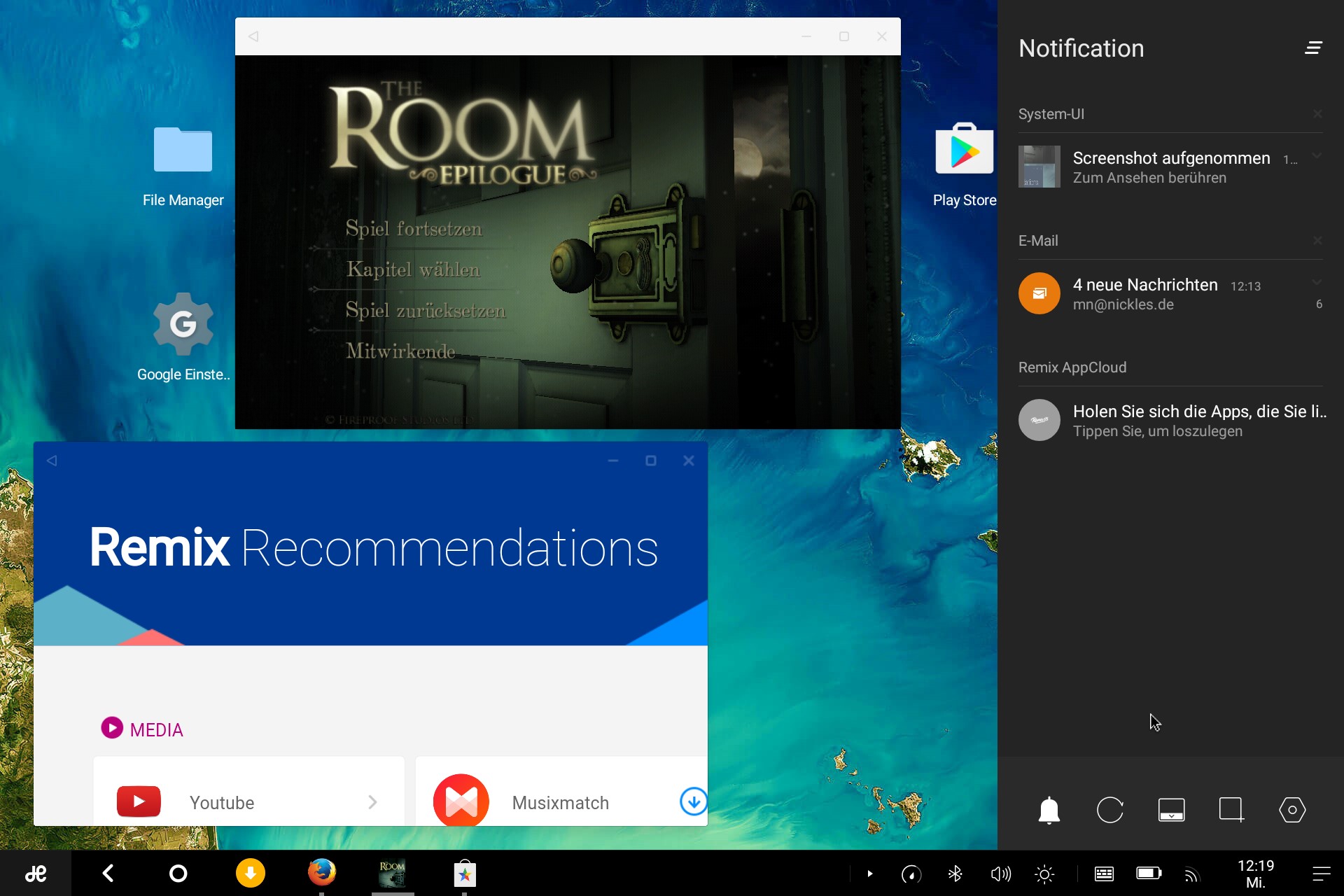Open Screenshot aufgenommen notification
This screenshot has width=1344, height=896.
click(1170, 167)
